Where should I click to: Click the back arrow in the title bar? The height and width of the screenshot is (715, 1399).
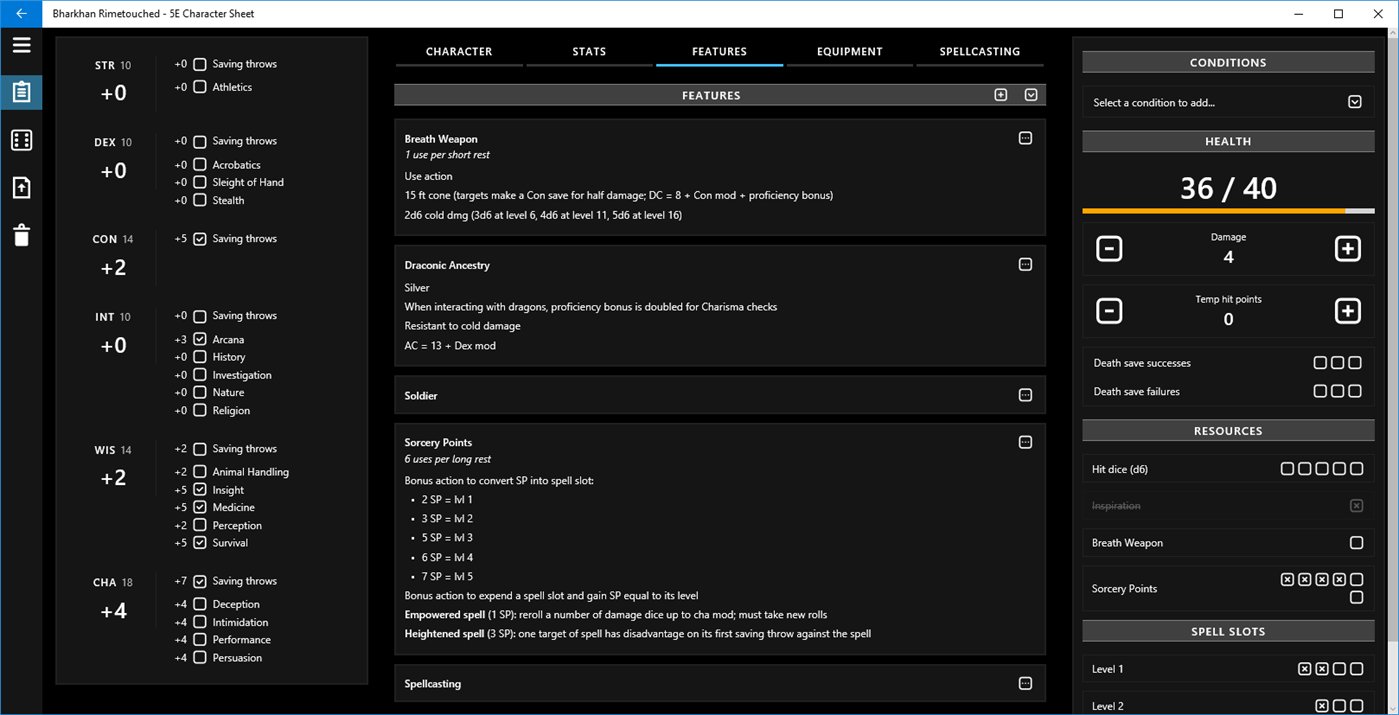tap(22, 13)
